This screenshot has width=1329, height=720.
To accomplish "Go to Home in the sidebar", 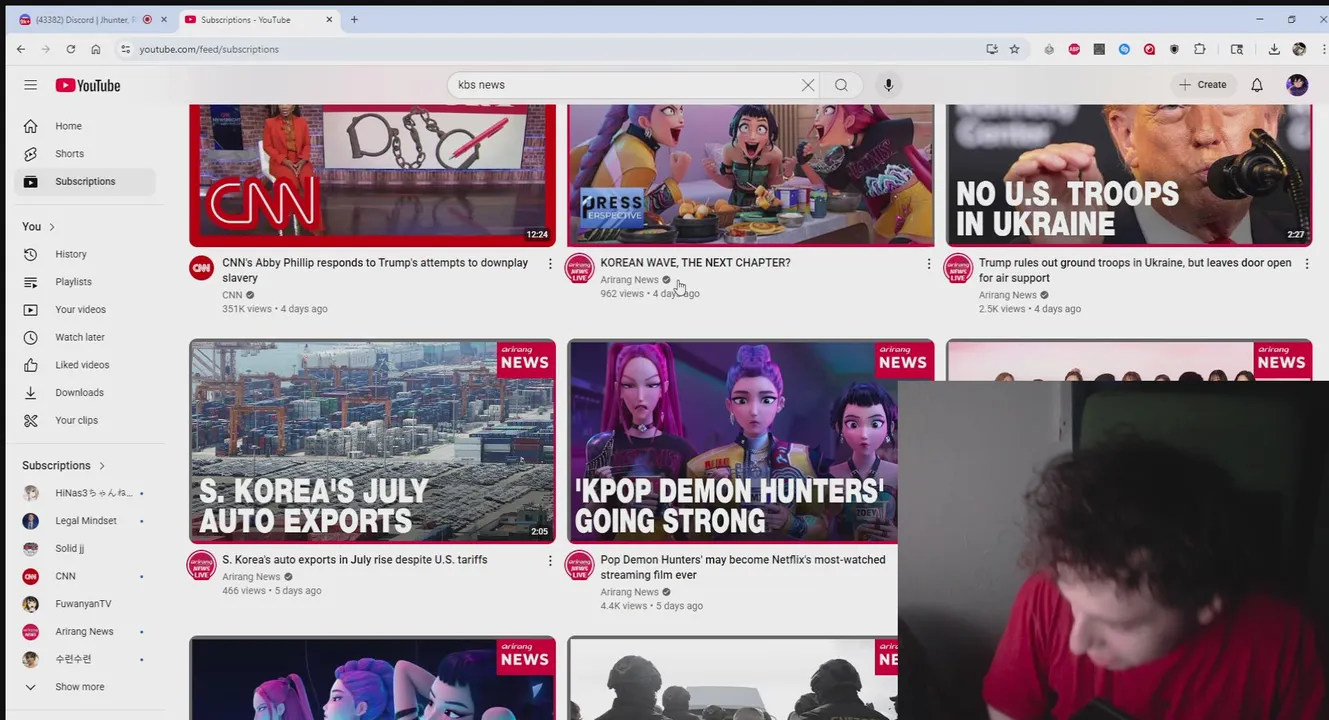I will pos(86,126).
